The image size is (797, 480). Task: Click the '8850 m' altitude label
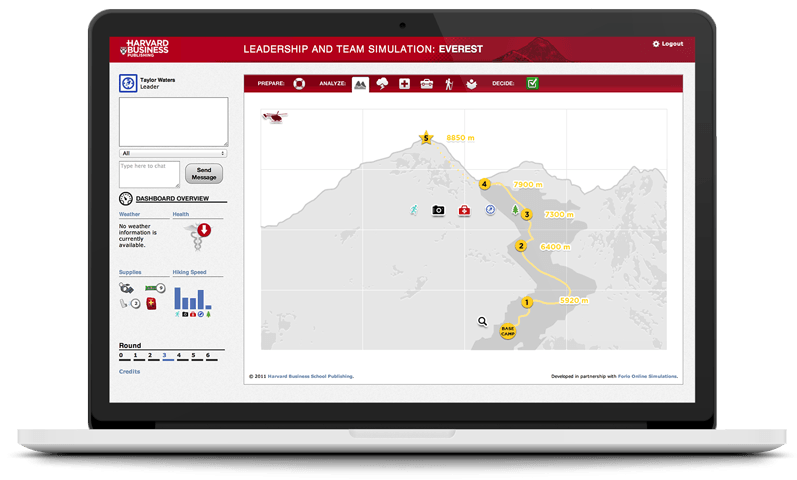(461, 138)
